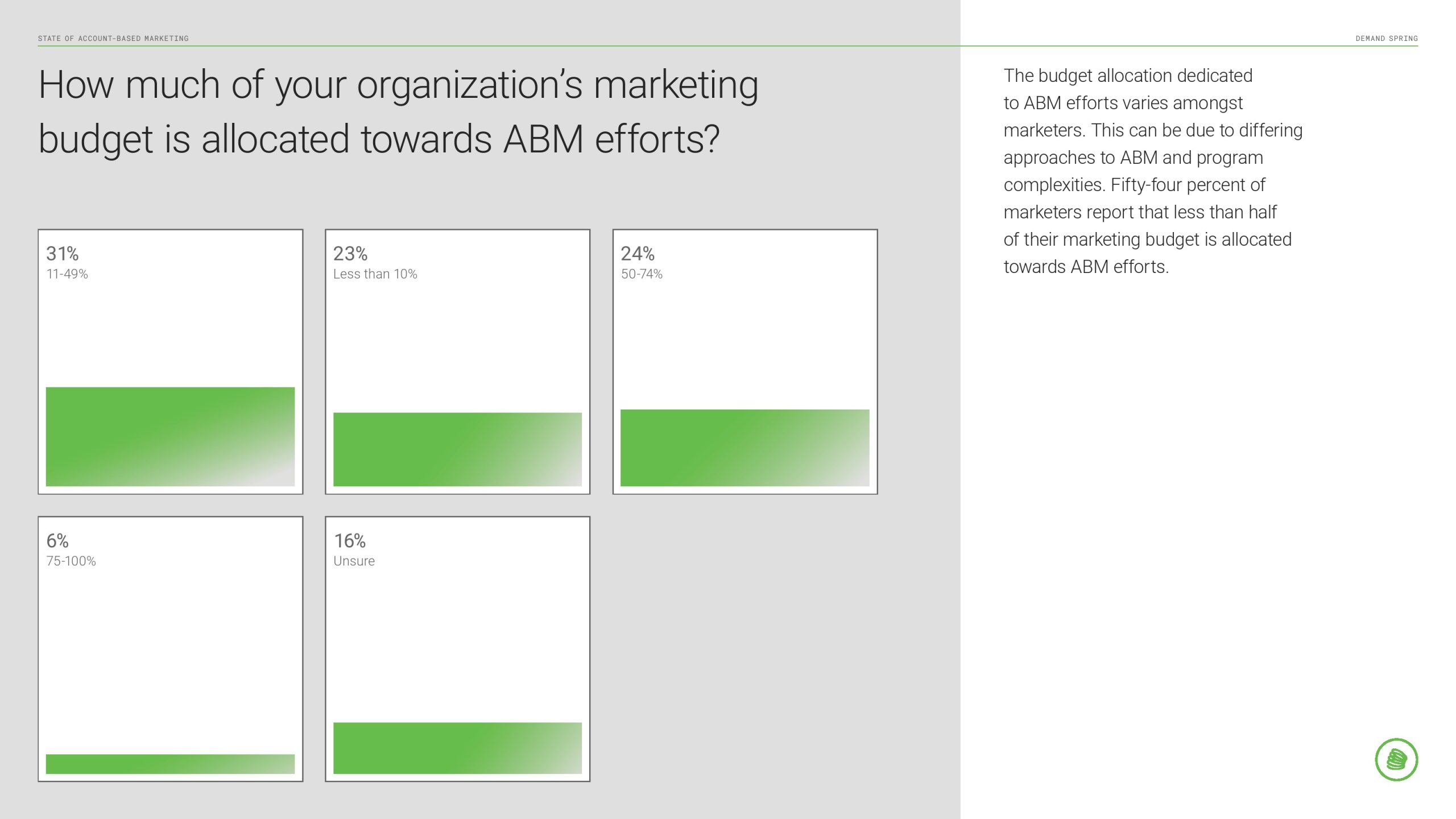The height and width of the screenshot is (819, 1456).
Task: Select the 16% figure
Action: 350,541
